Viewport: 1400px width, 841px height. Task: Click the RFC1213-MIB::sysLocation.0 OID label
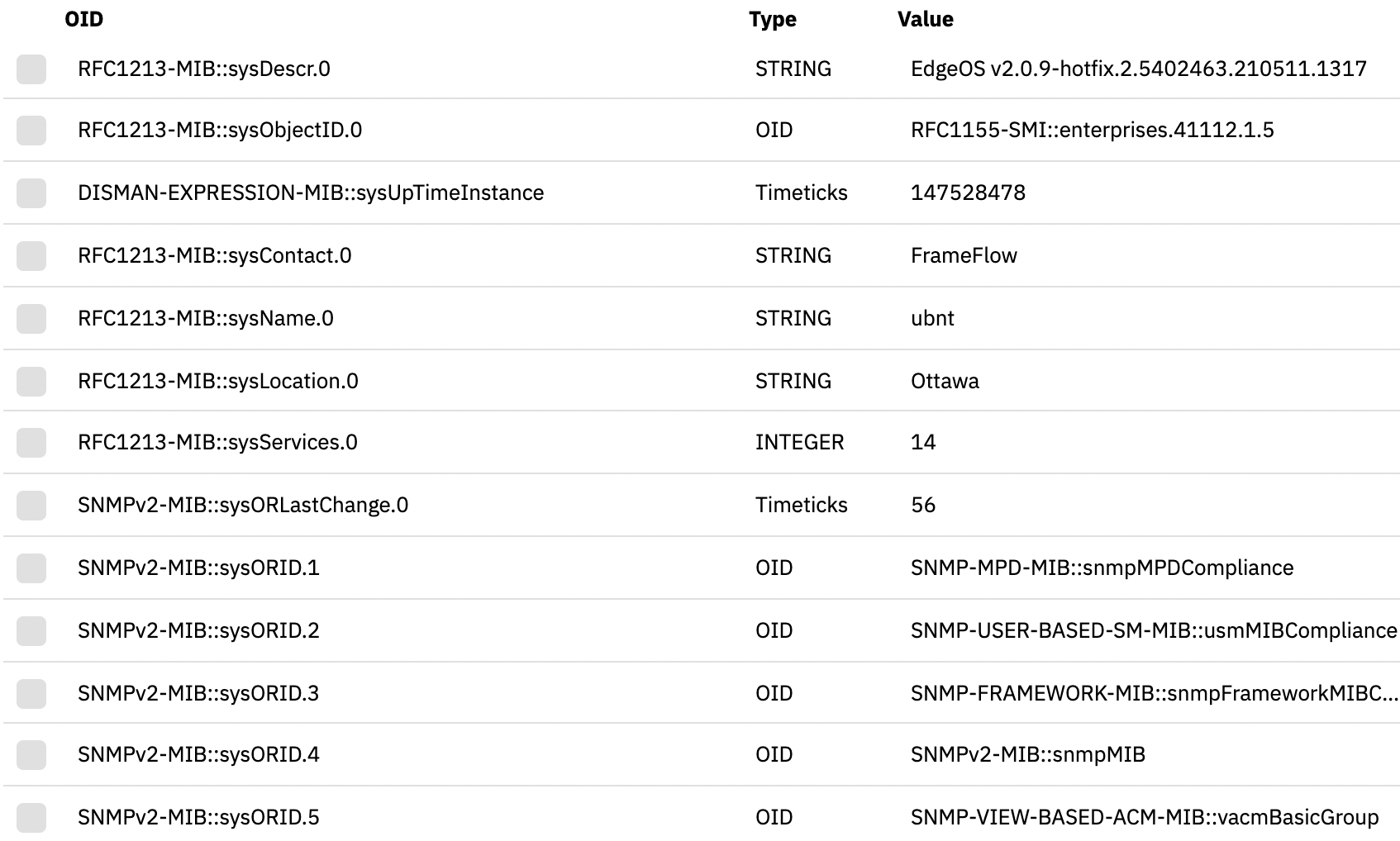218,381
